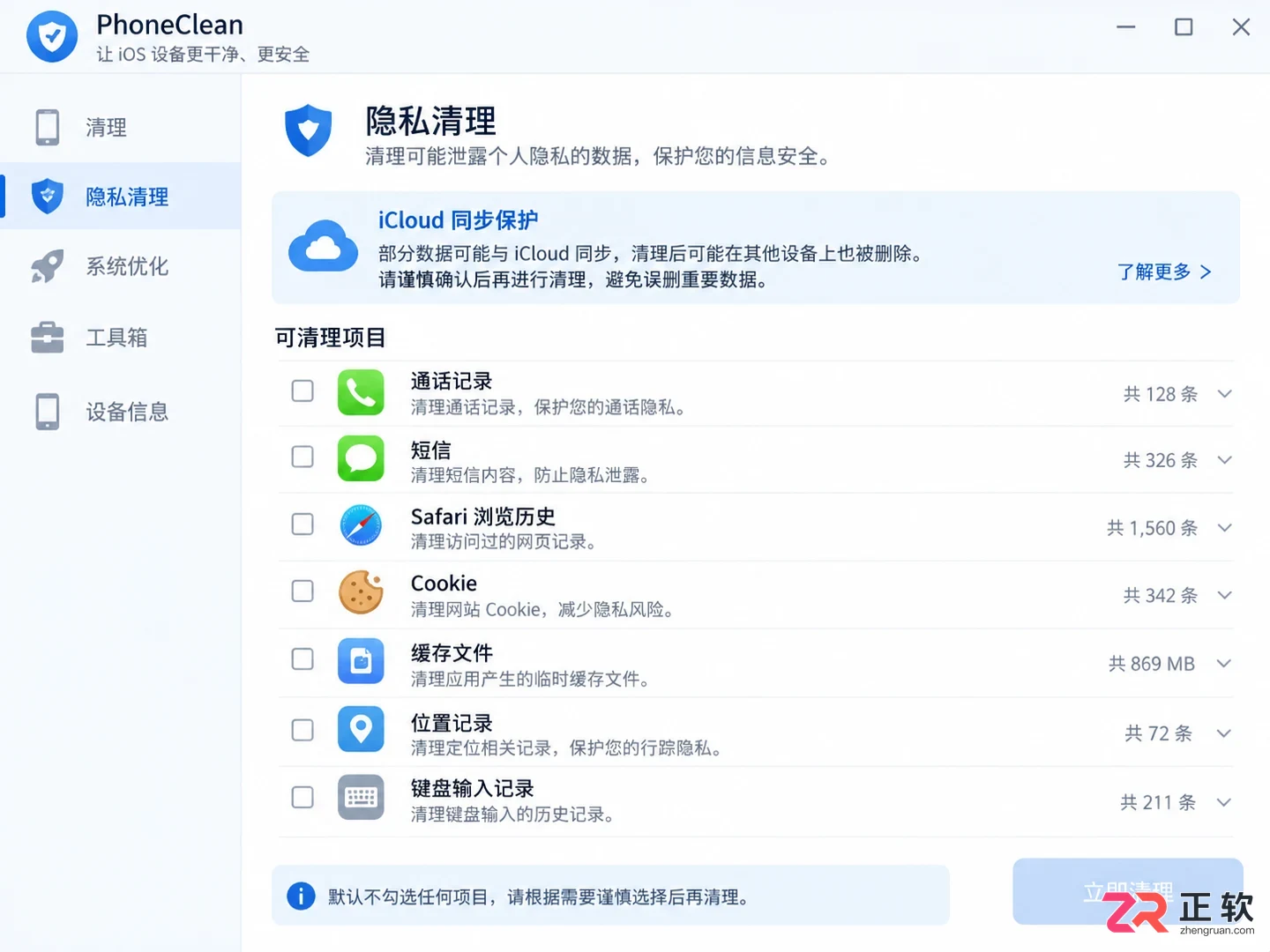Click the 共 128 条 count
This screenshot has width=1270, height=952.
click(1161, 394)
